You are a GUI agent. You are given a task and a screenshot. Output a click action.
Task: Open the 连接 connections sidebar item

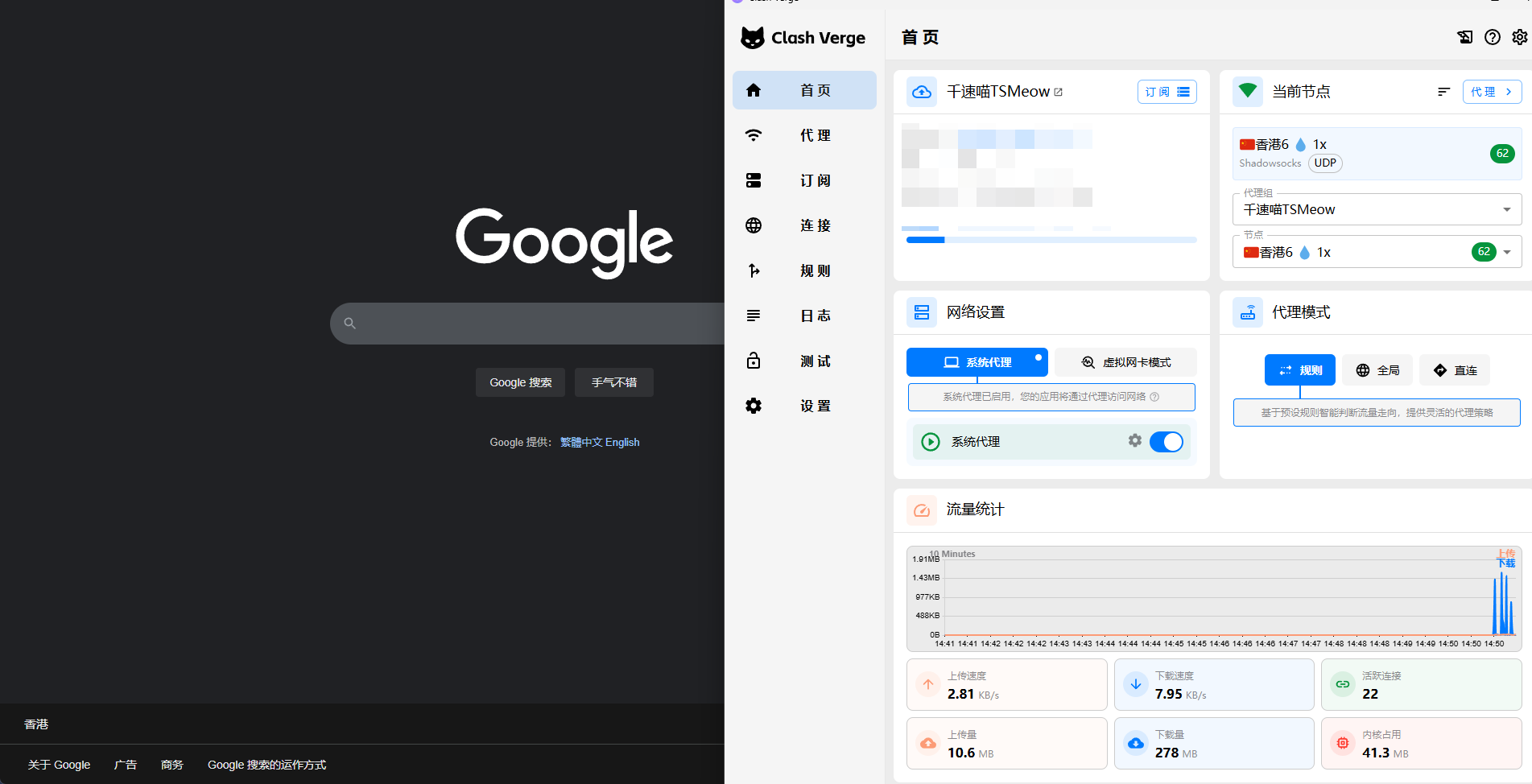[x=804, y=225]
